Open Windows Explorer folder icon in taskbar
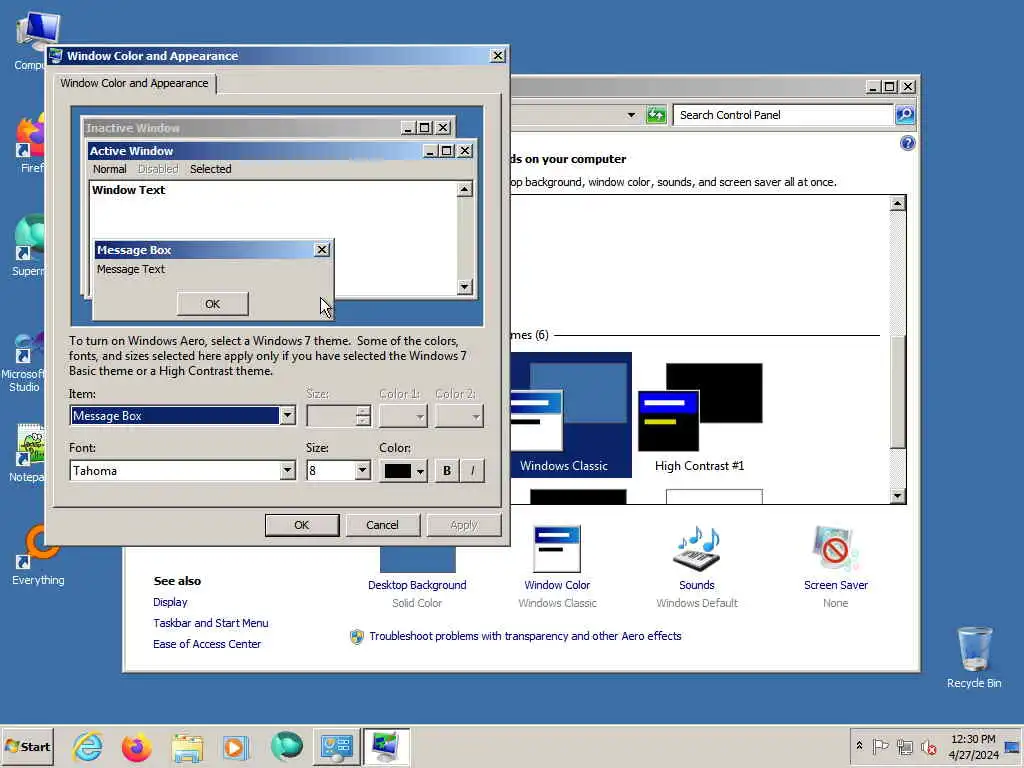This screenshot has height=768, width=1024. (x=187, y=746)
